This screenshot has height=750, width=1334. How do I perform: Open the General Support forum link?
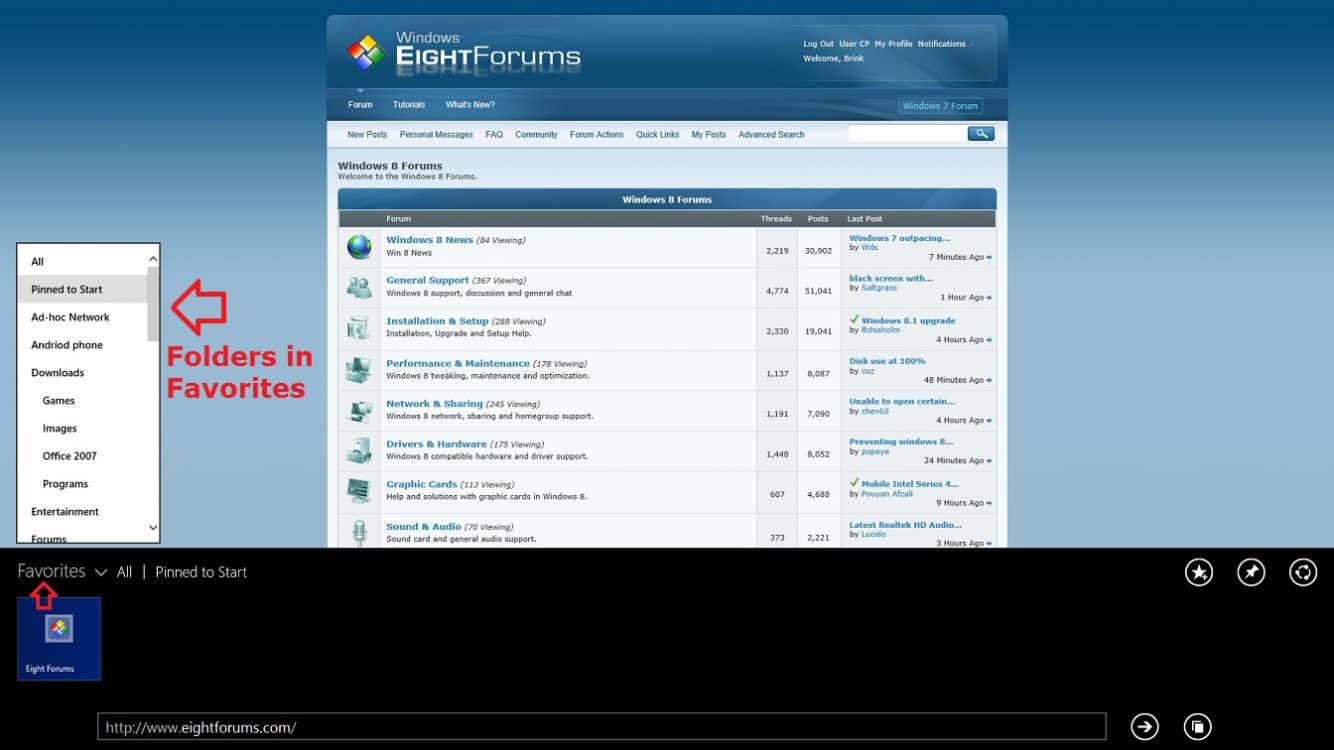tap(428, 281)
